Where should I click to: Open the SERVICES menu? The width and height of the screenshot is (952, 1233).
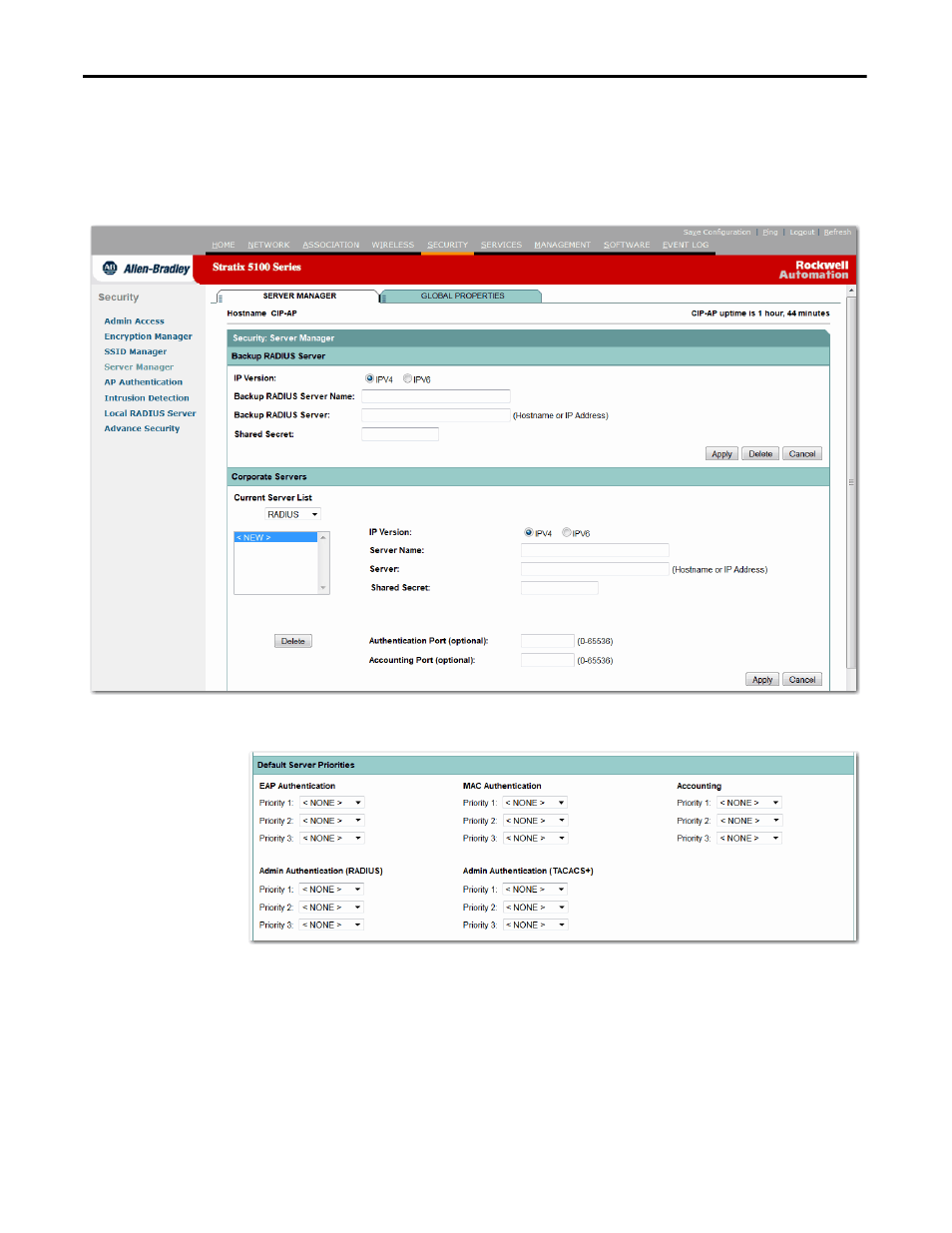(501, 245)
